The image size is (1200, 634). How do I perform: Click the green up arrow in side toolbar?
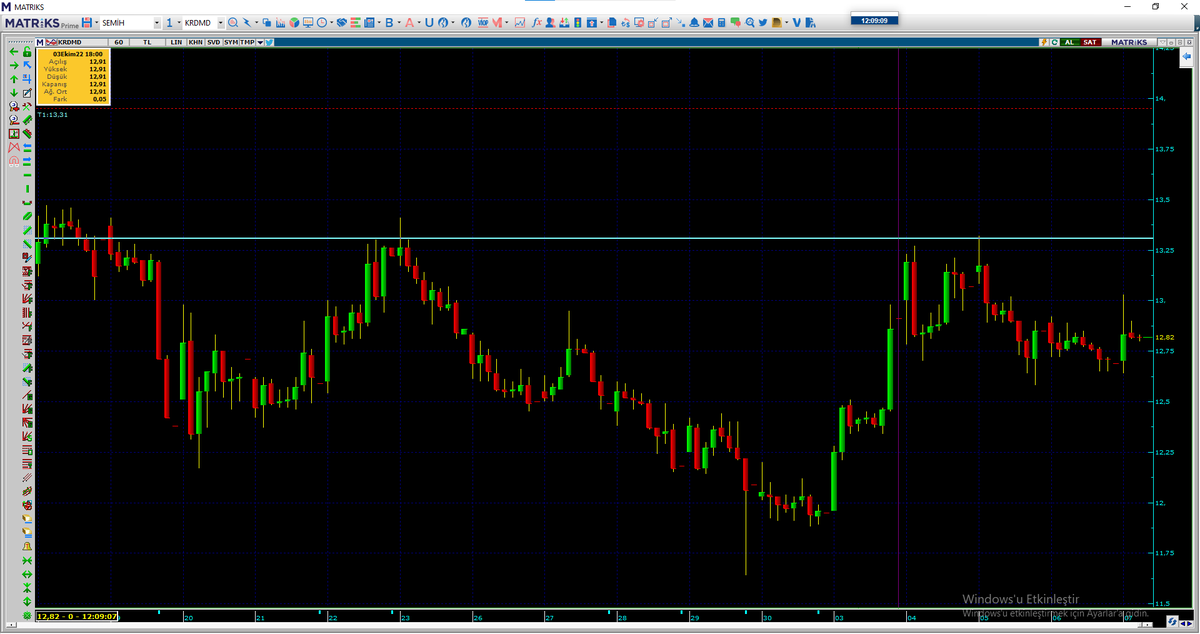click(x=14, y=79)
